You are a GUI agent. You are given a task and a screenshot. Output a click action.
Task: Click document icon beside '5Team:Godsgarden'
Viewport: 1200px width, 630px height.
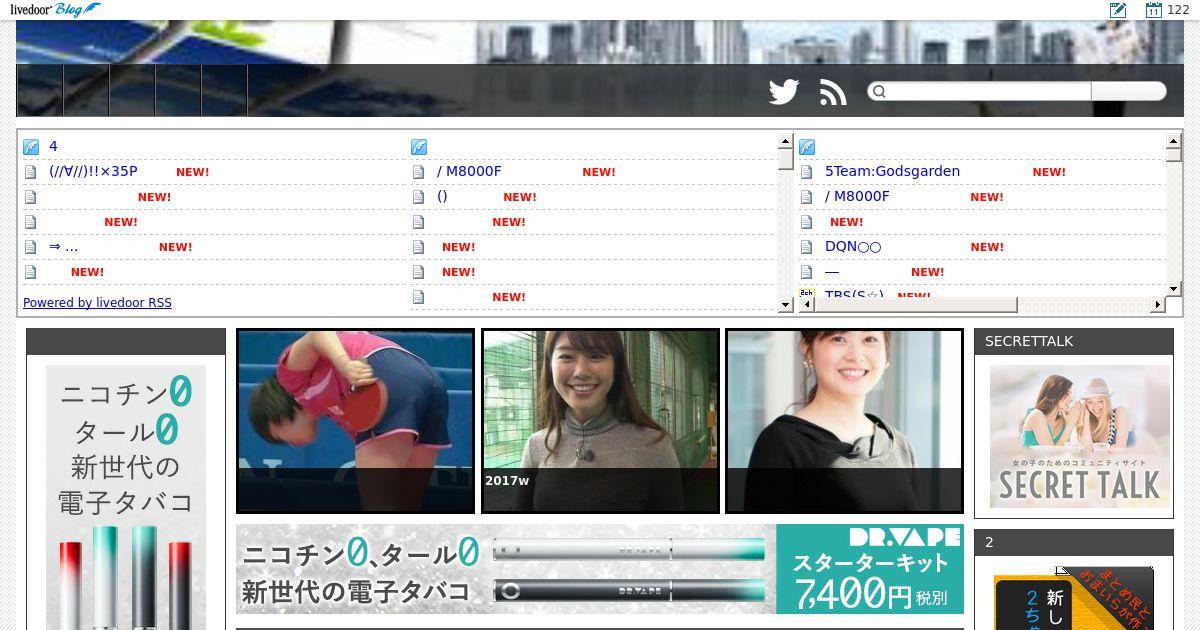coord(806,172)
